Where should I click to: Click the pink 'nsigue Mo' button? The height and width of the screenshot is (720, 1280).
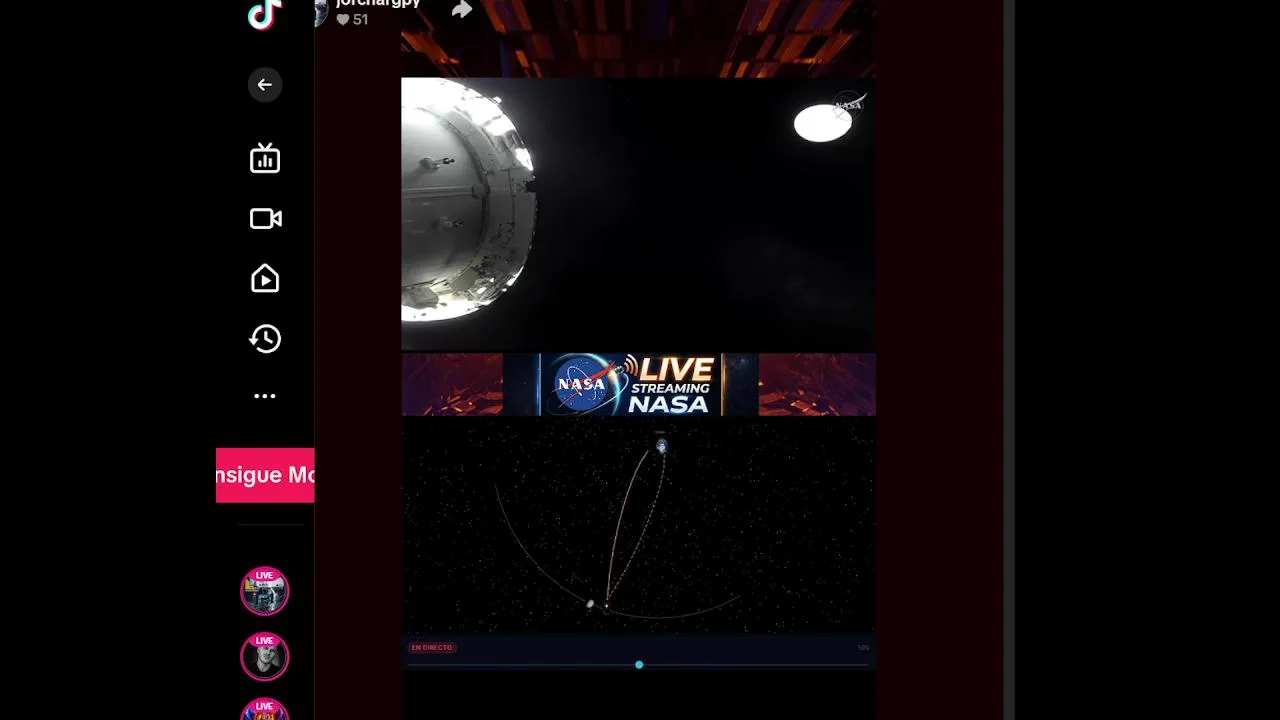click(x=265, y=475)
